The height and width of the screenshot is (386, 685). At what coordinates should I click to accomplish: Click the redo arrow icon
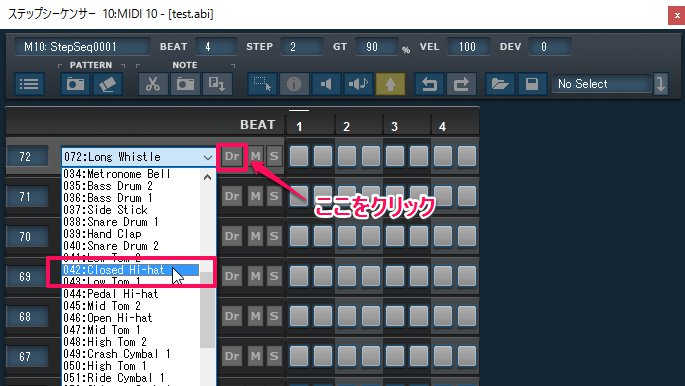pyautogui.click(x=461, y=84)
